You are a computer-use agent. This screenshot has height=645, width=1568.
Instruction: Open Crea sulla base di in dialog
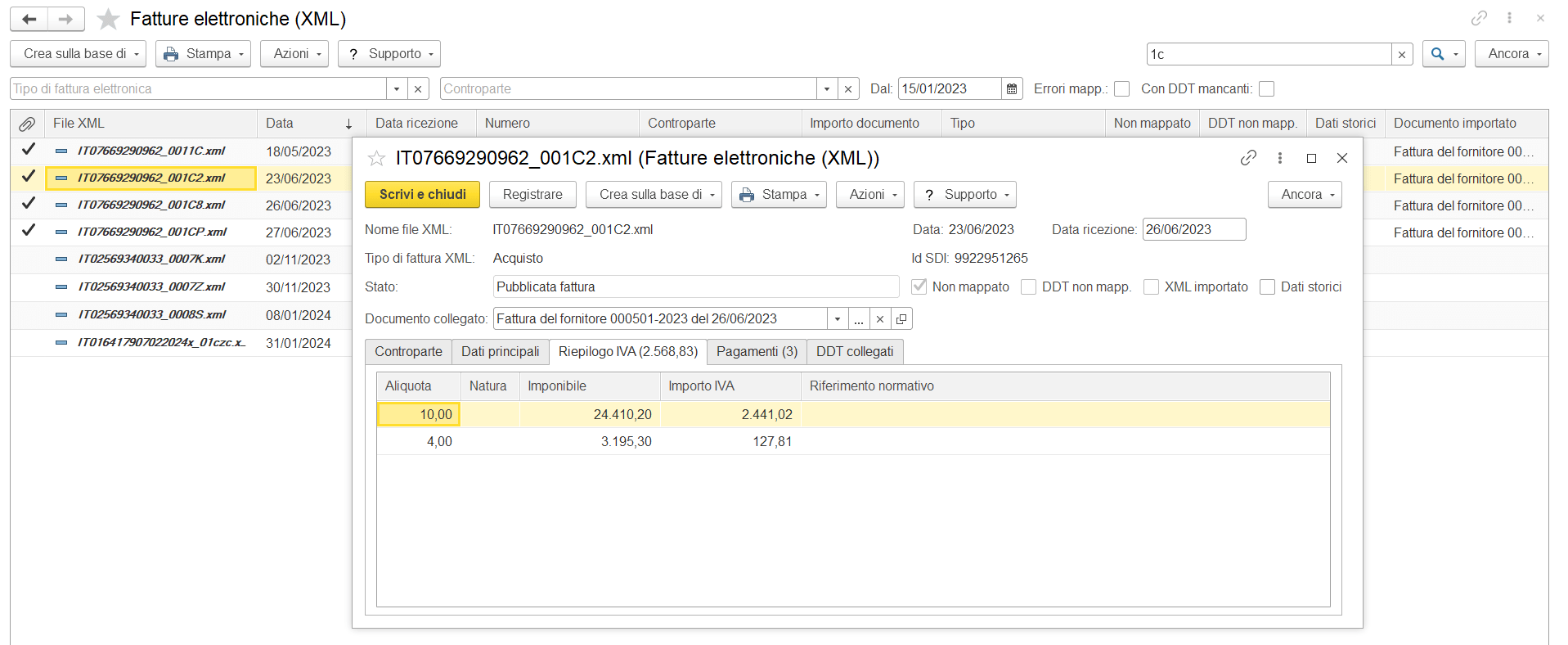tap(654, 195)
